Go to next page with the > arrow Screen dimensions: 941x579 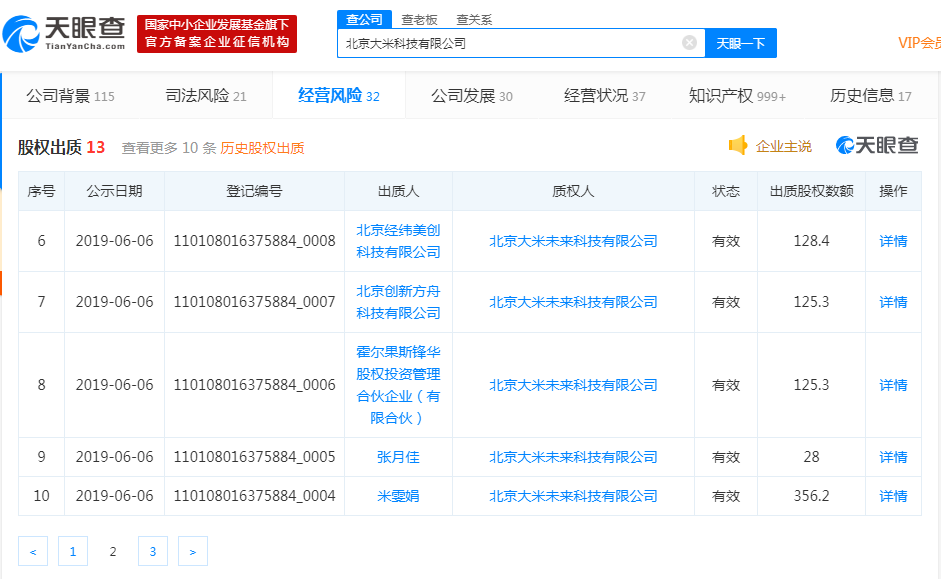[193, 551]
